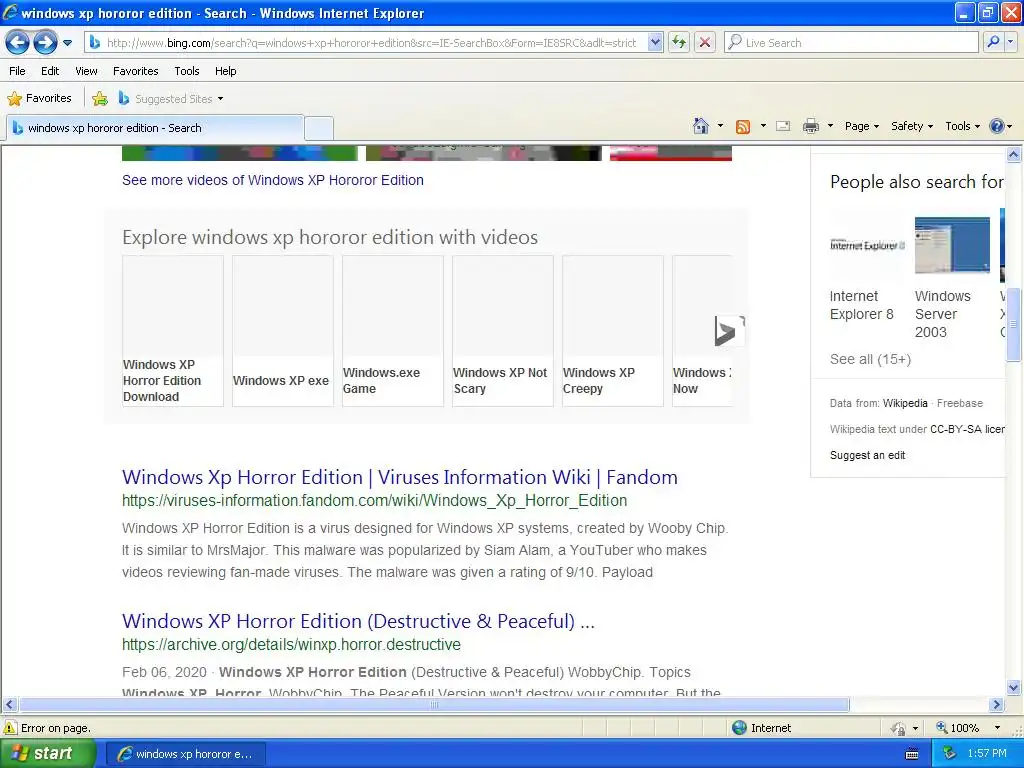
Task: Open the Wikipedia data source link
Action: pyautogui.click(x=904, y=404)
